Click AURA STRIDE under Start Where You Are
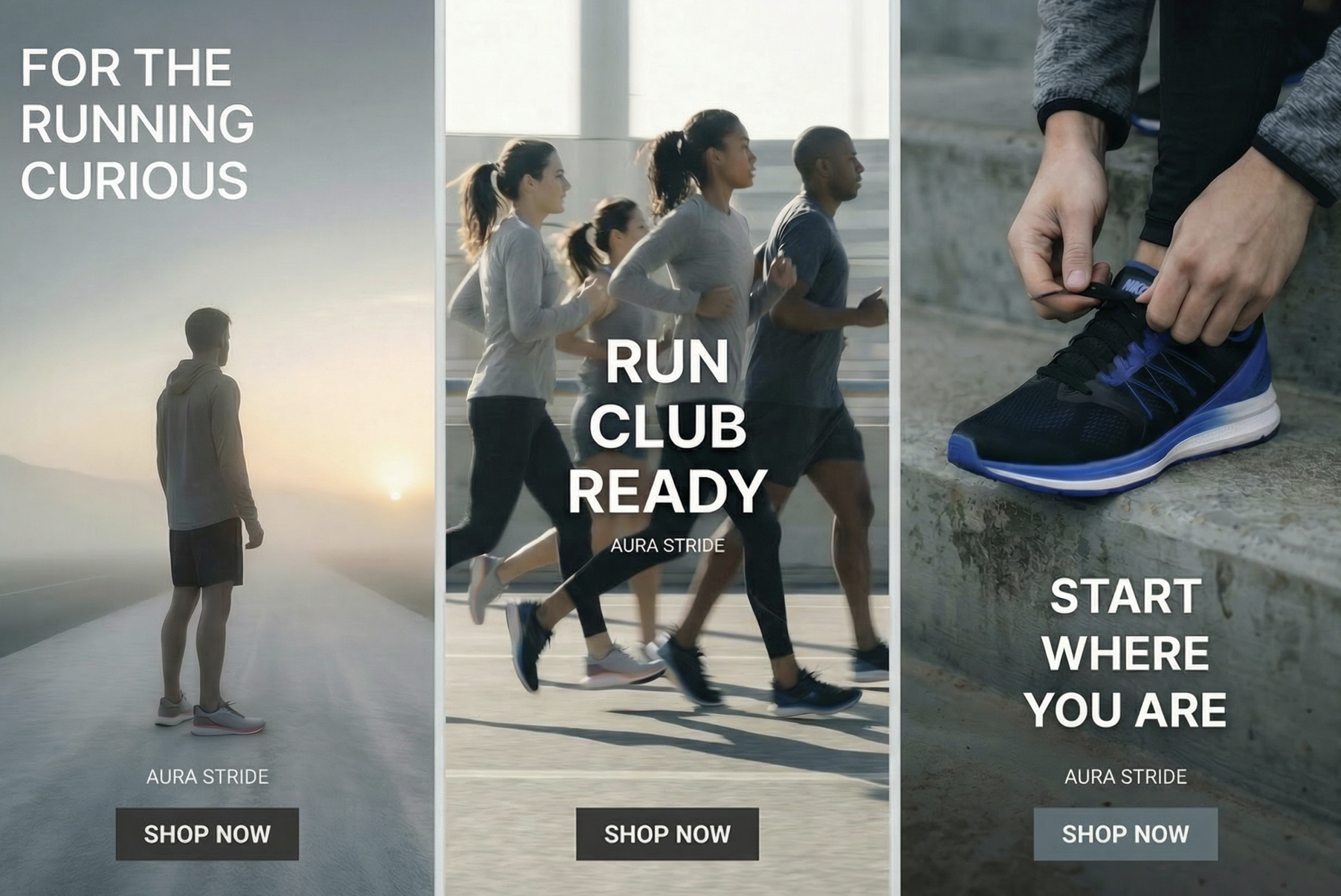1341x896 pixels. click(x=1125, y=776)
